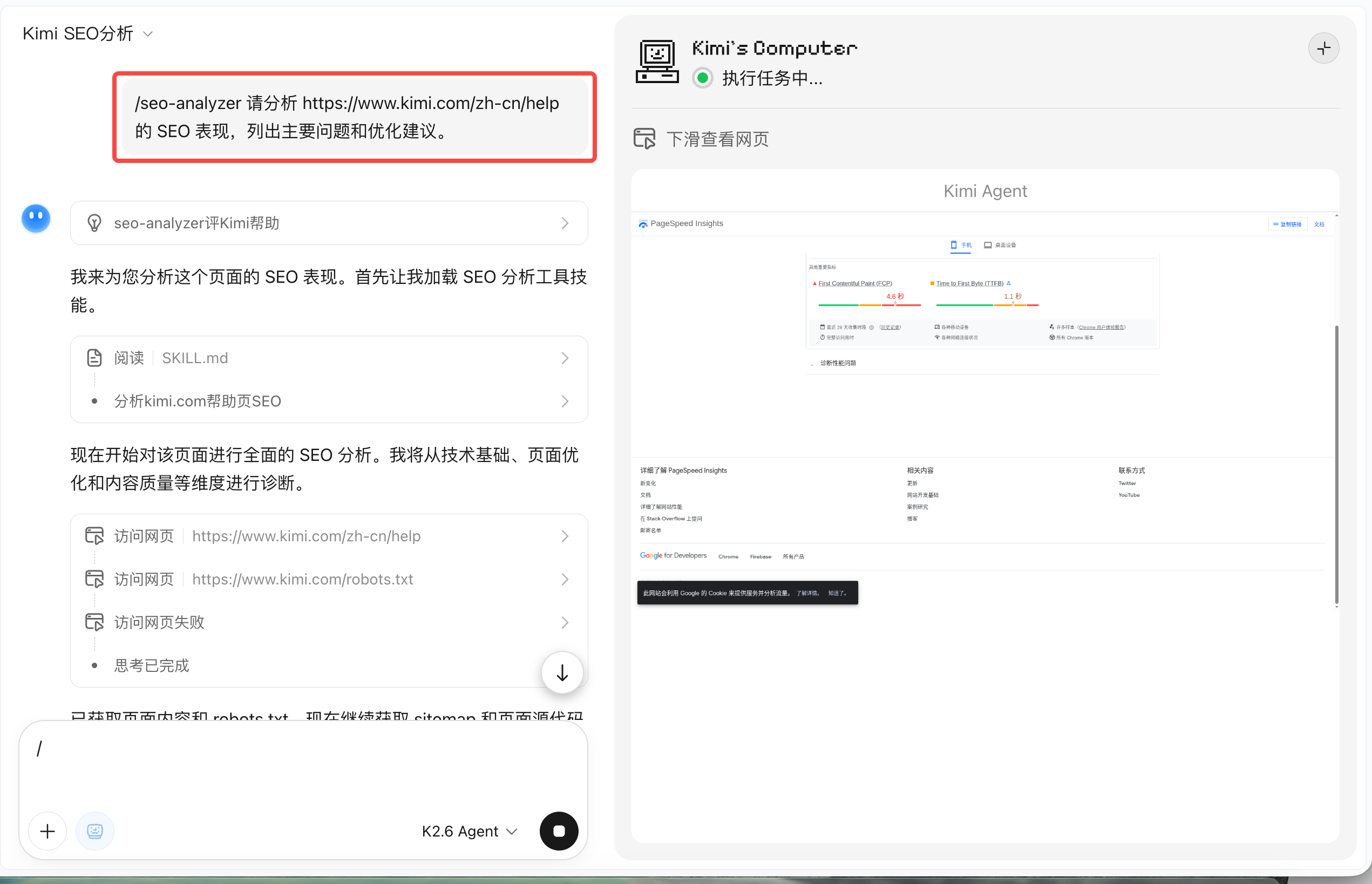Click the blue Kimi assistant avatar

point(36,218)
